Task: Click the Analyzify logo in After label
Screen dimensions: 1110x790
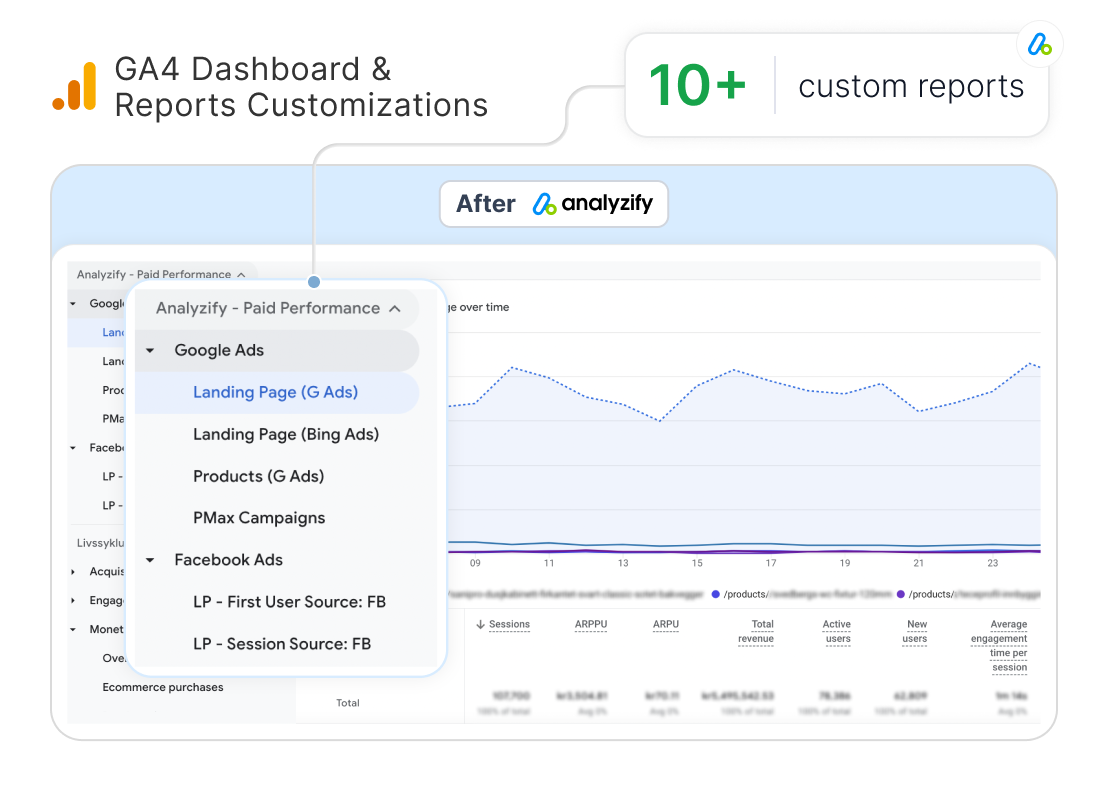Action: [x=544, y=204]
